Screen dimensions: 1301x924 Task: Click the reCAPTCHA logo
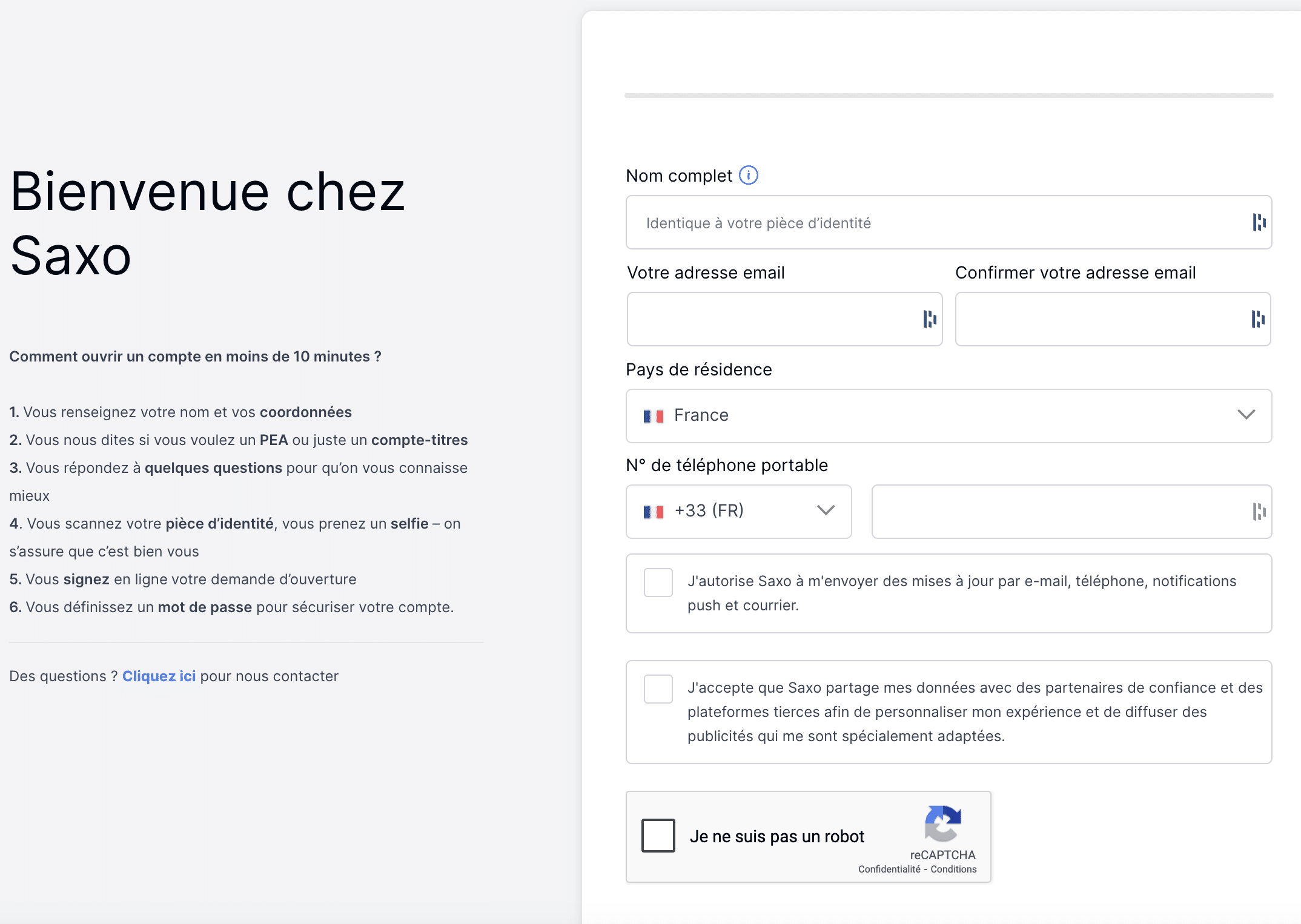[942, 823]
